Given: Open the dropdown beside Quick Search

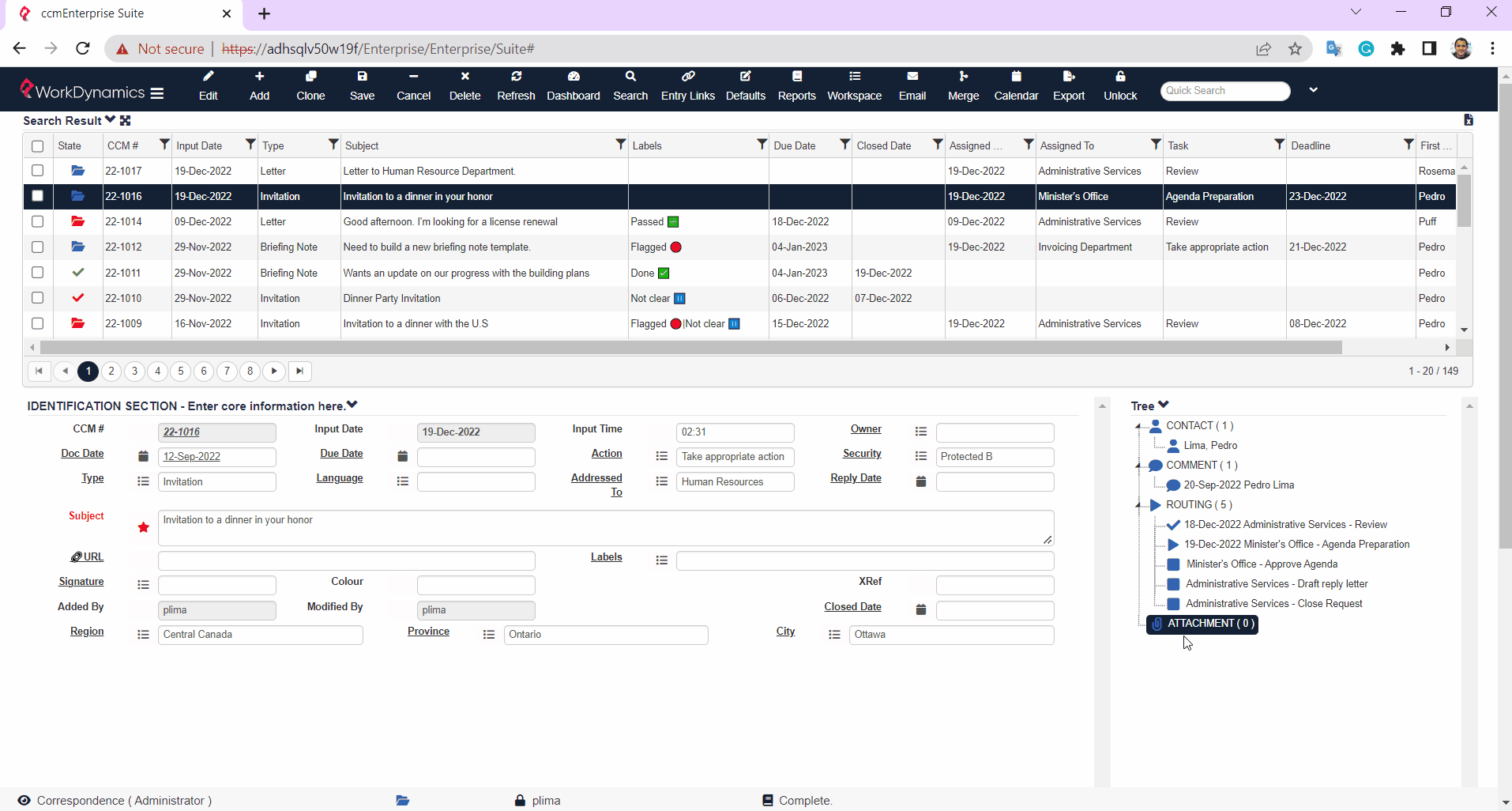Looking at the screenshot, I should (1313, 90).
